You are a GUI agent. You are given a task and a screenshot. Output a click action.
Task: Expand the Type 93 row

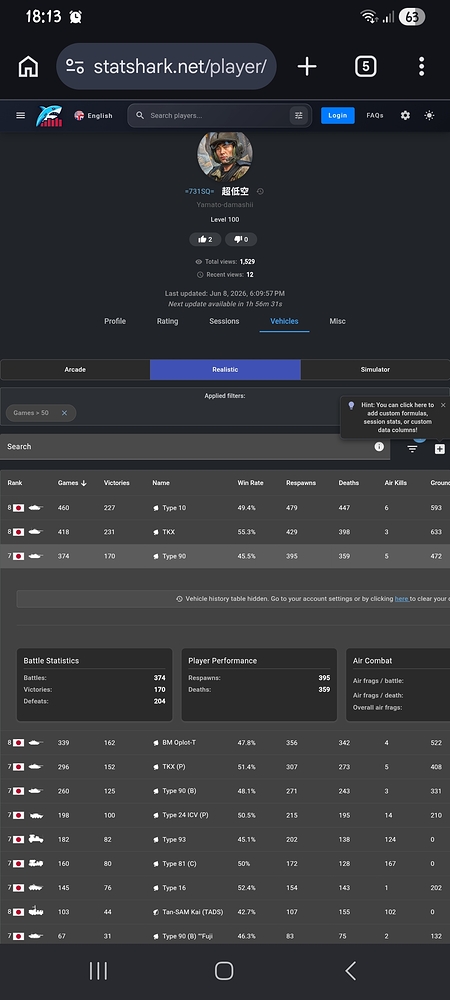[225, 839]
